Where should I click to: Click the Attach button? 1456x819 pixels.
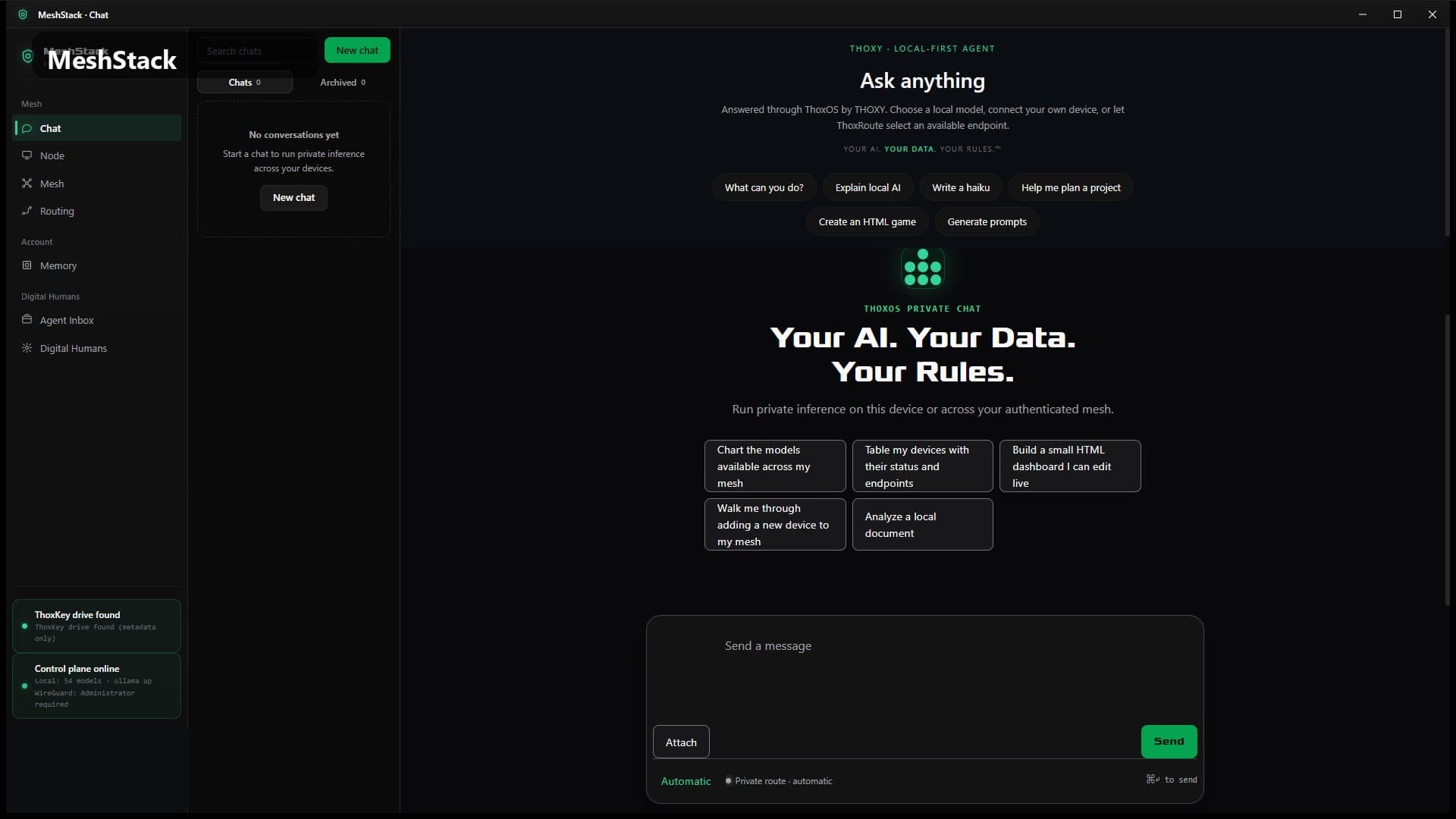[681, 742]
